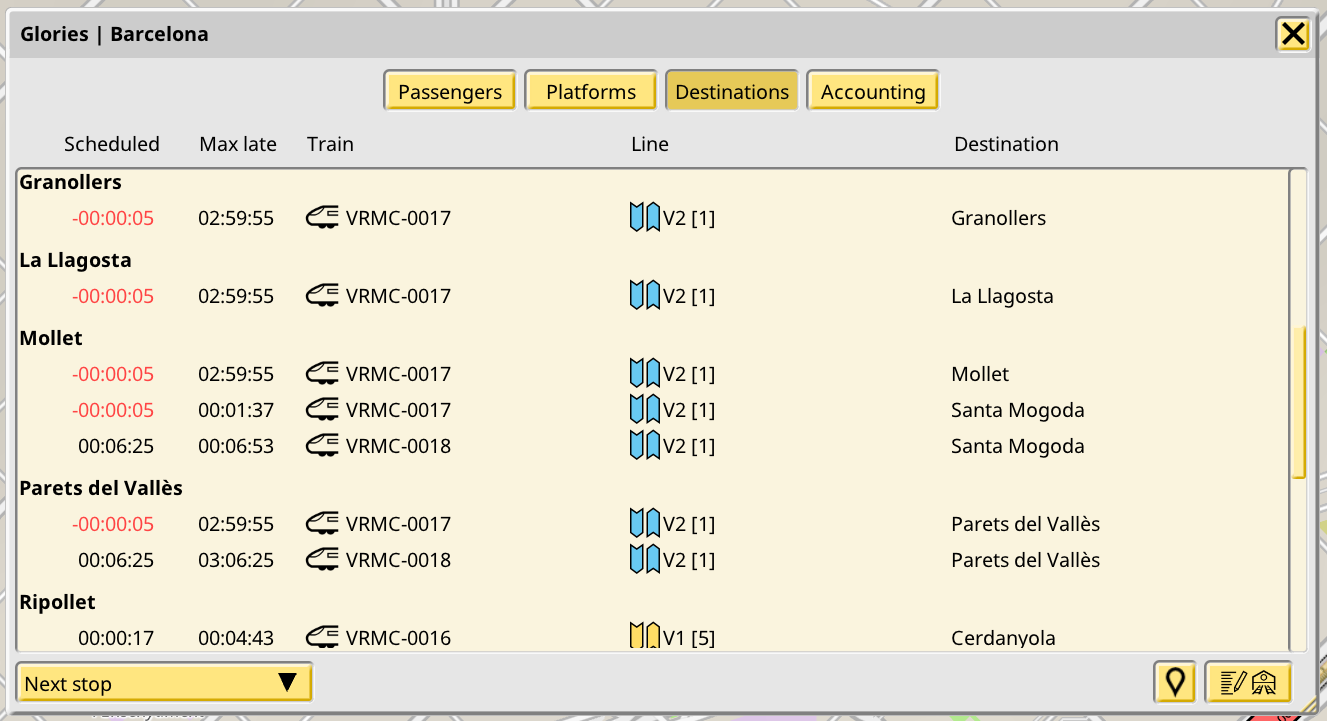Close the Glories station window
The width and height of the screenshot is (1327, 721).
[x=1293, y=35]
